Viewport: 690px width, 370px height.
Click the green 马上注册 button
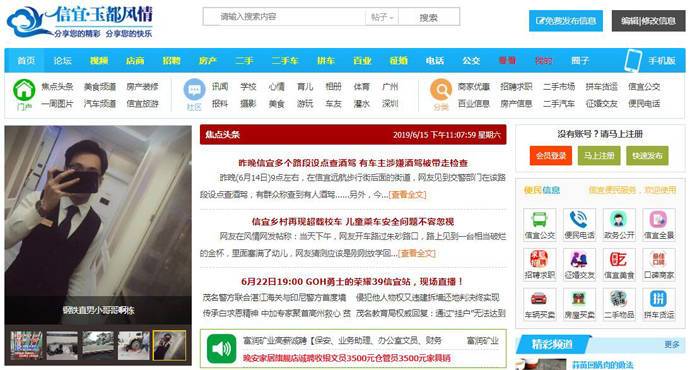coord(599,156)
